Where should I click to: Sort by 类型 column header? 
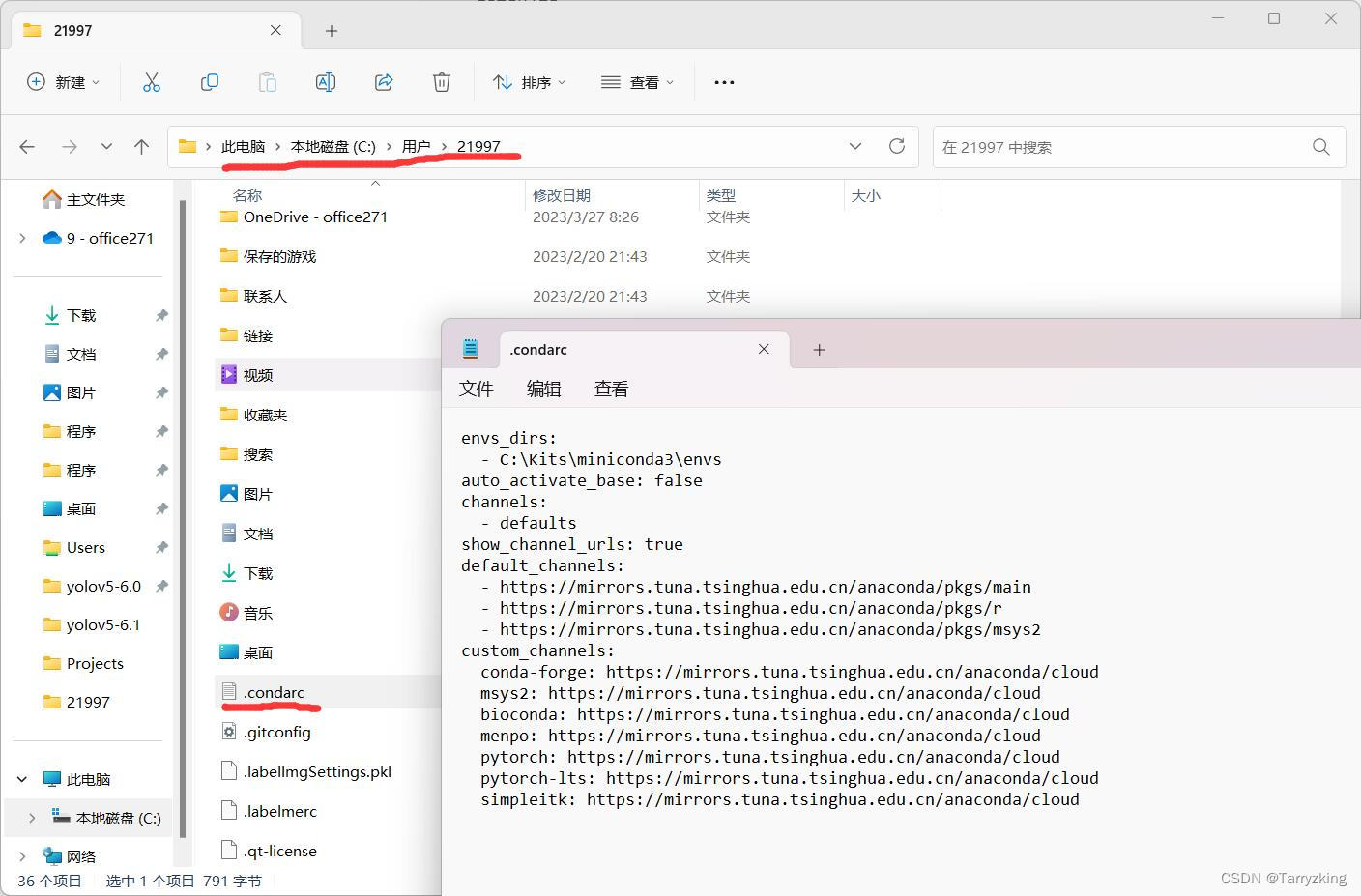pyautogui.click(x=721, y=195)
